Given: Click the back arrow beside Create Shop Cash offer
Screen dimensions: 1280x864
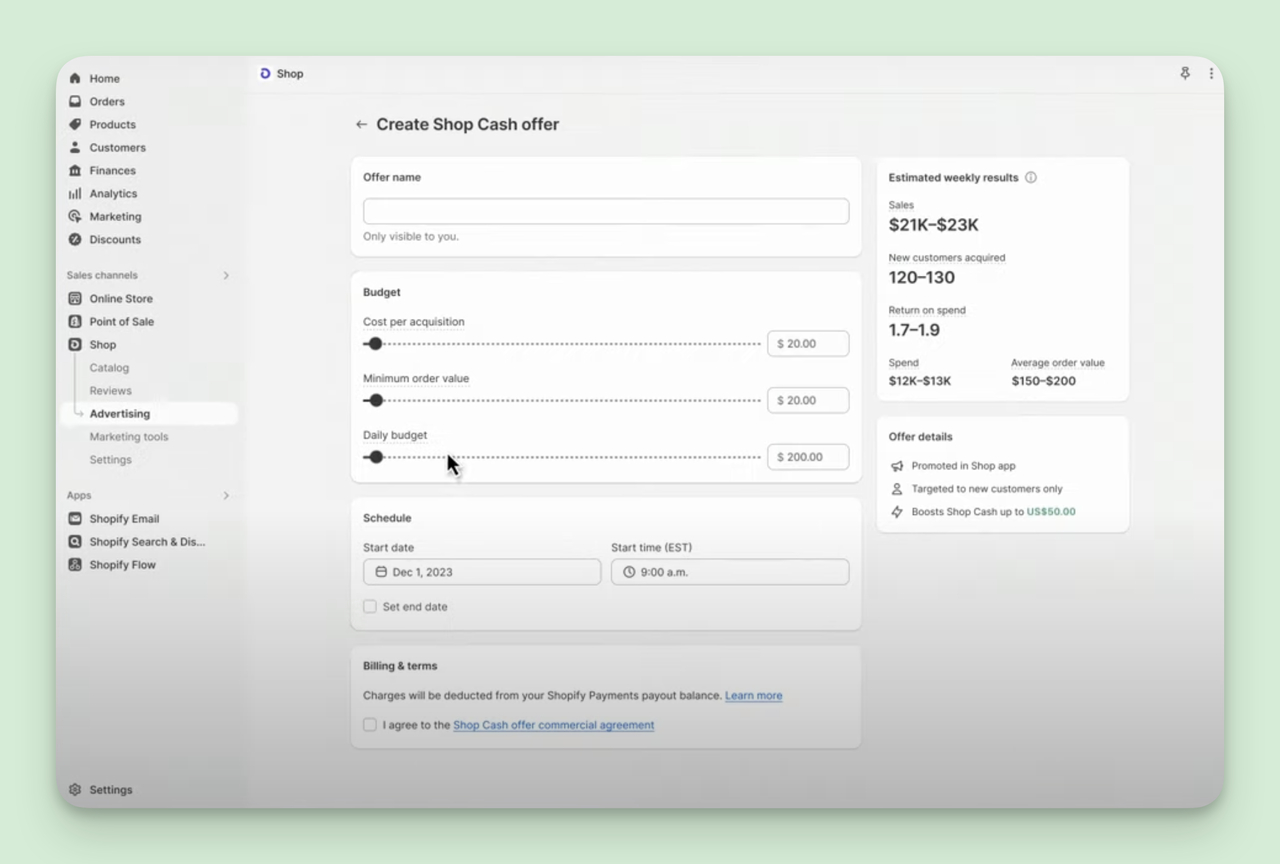Looking at the screenshot, I should click(x=361, y=125).
